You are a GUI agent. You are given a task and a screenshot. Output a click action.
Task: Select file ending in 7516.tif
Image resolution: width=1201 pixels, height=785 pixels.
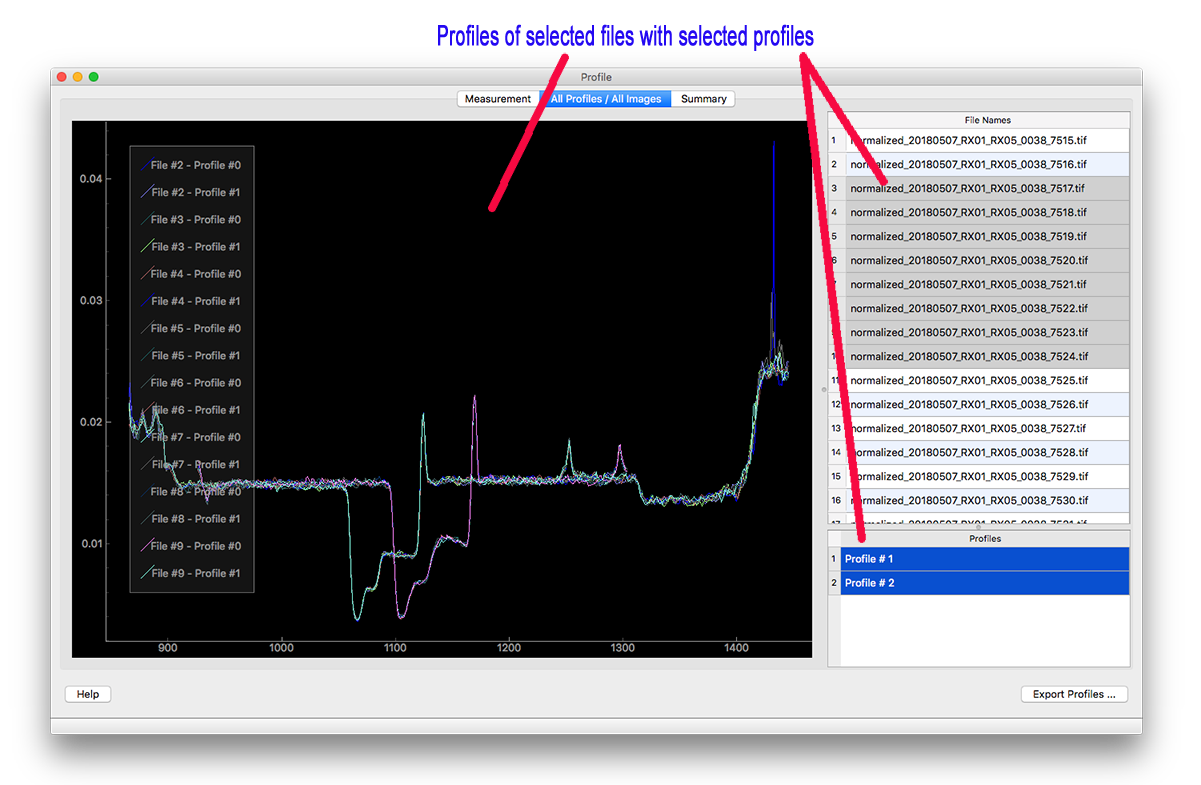click(968, 164)
